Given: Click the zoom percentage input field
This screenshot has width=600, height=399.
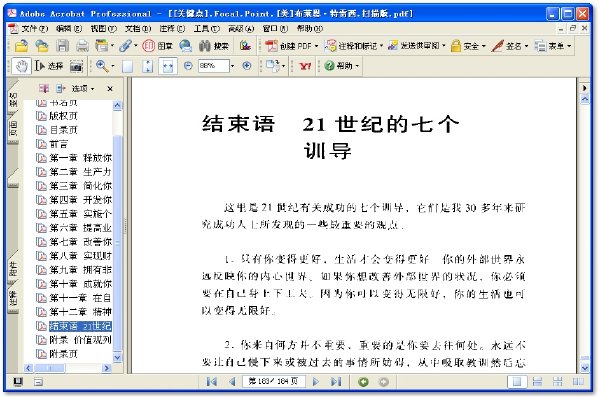Looking at the screenshot, I should coord(213,66).
